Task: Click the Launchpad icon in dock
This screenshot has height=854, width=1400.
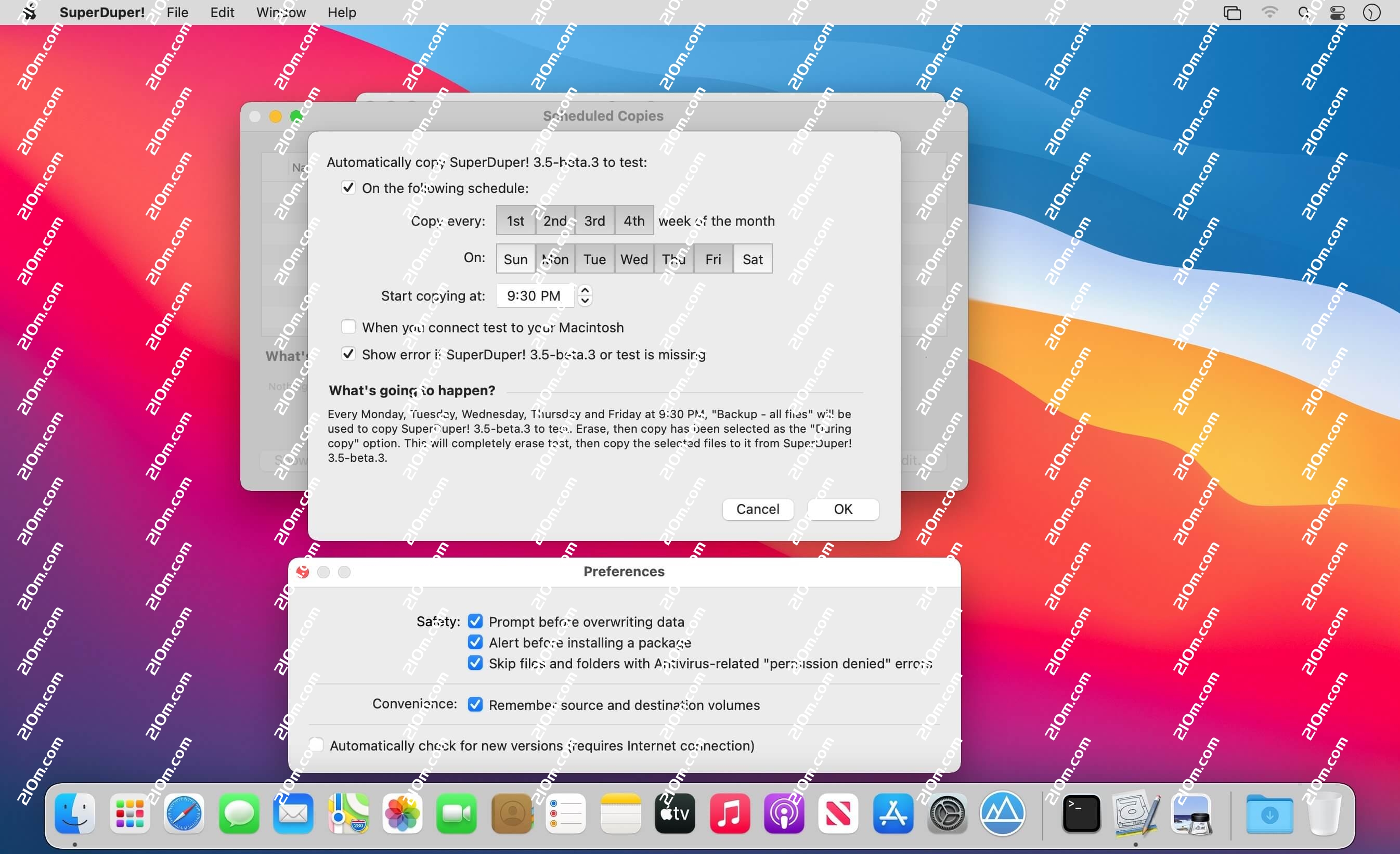Action: [129, 813]
